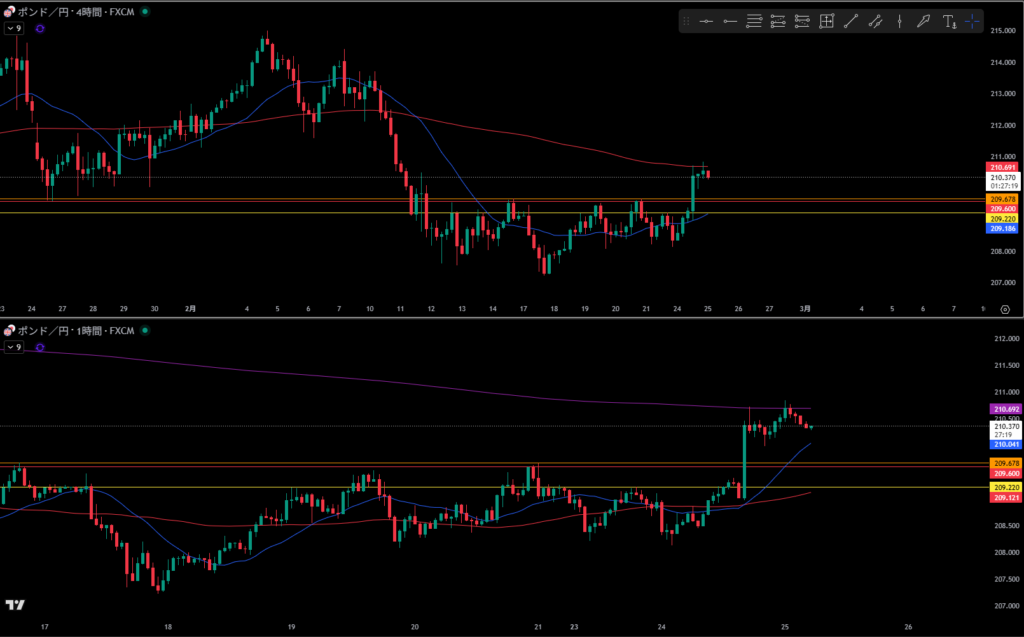The width and height of the screenshot is (1024, 637).
Task: Click the TradingView logo at bottom left
Action: (15, 604)
